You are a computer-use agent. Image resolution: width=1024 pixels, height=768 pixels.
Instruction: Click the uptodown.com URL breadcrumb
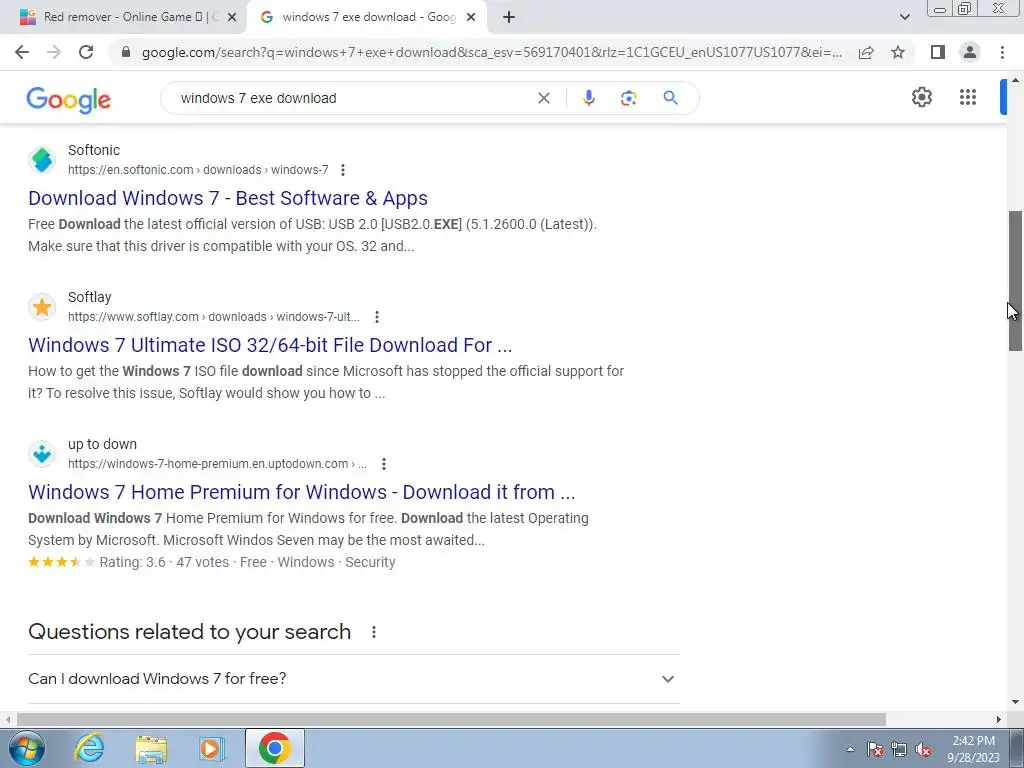(217, 464)
